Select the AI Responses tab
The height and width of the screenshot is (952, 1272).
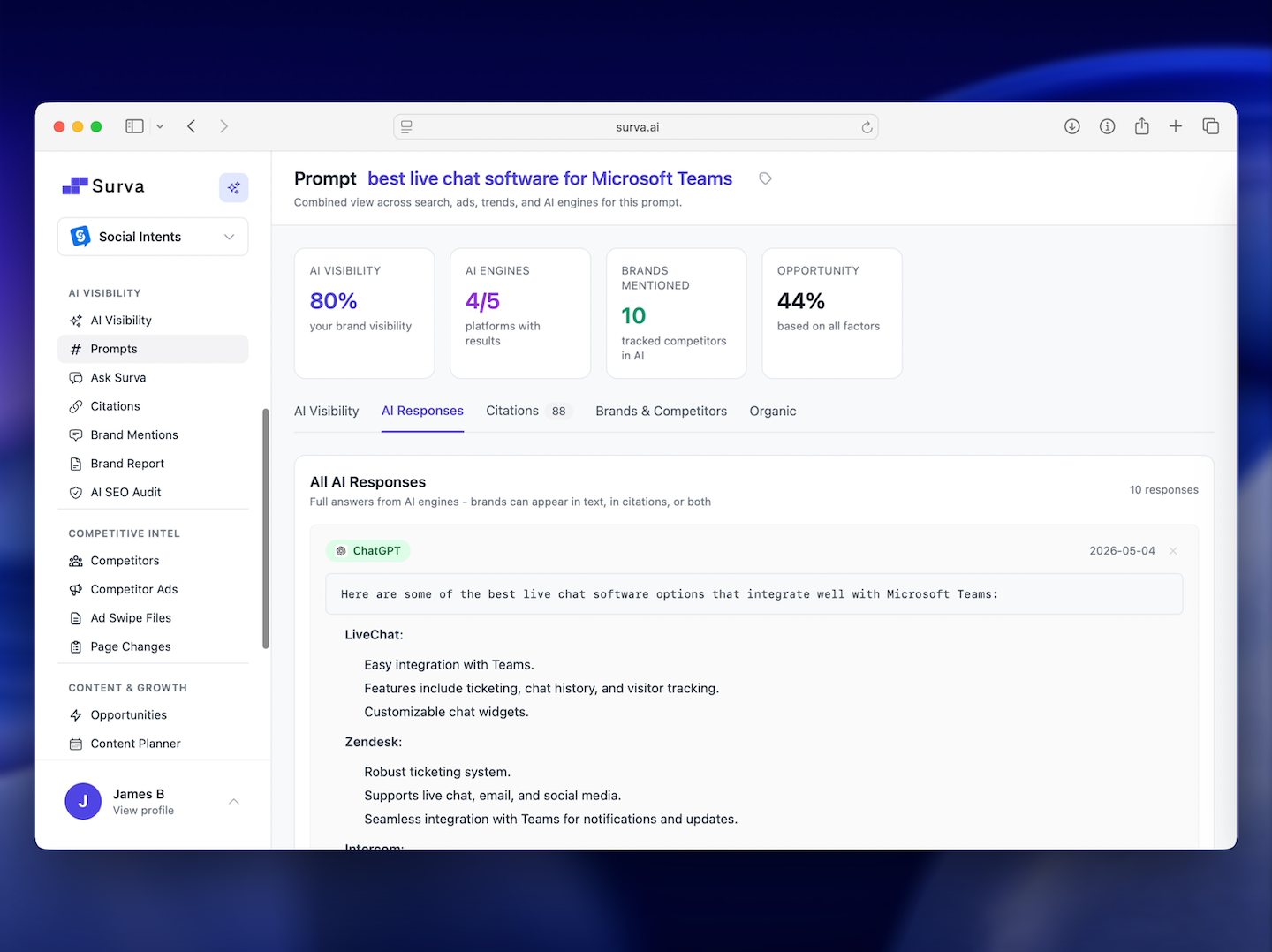(422, 411)
